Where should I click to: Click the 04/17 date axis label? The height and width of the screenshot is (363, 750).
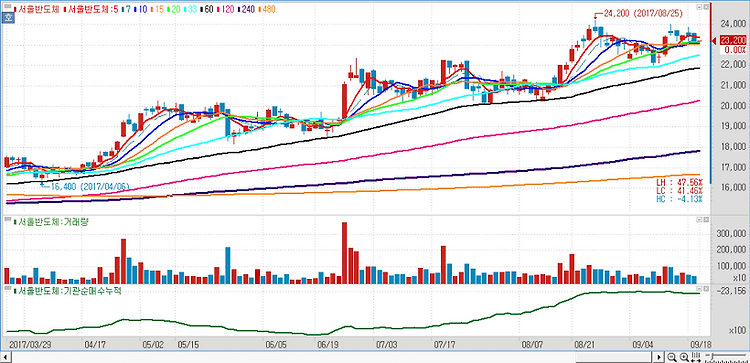point(95,344)
